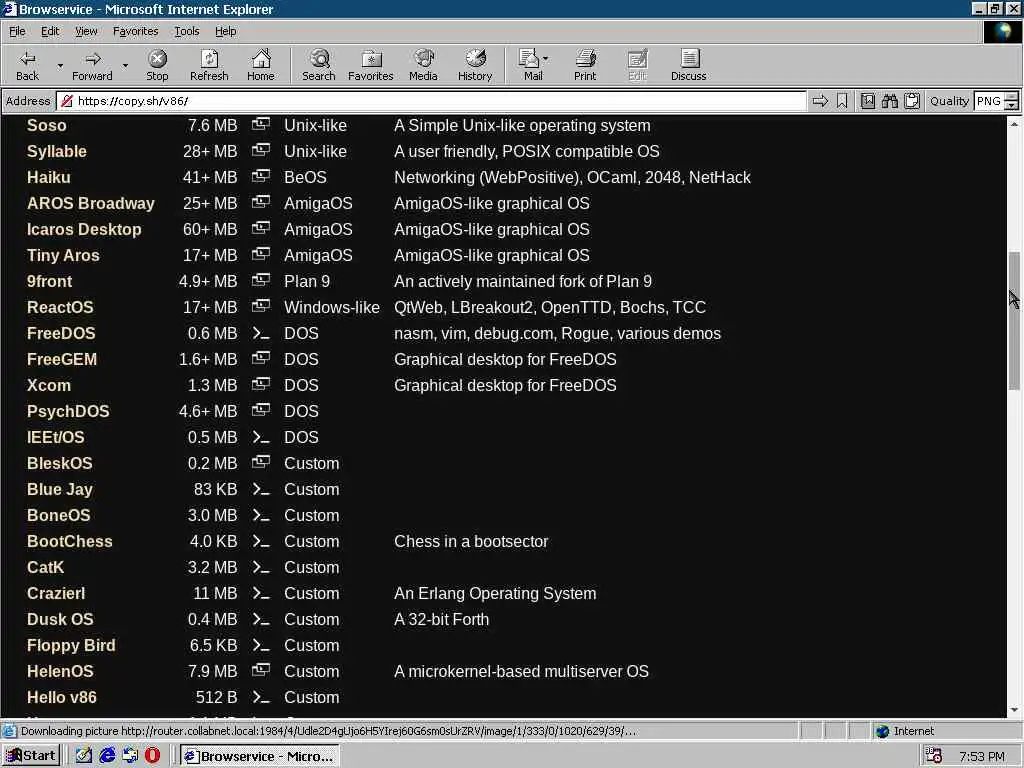Click the Quality stepper up arrow
The image size is (1024, 768).
[1012, 97]
